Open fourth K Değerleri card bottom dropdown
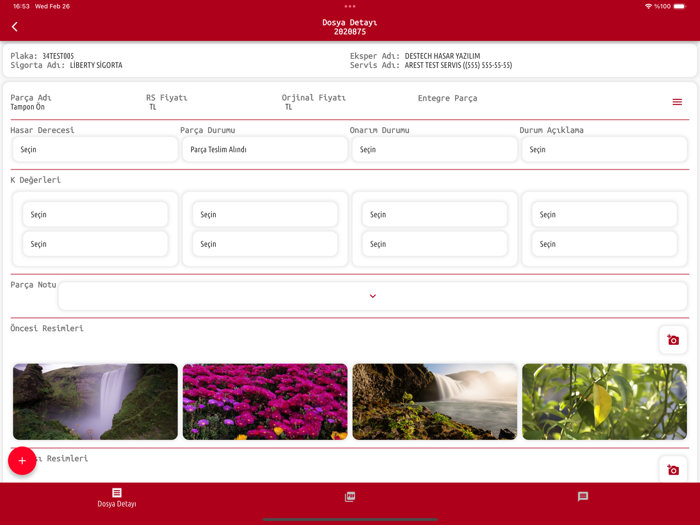The image size is (700, 525). (x=604, y=244)
